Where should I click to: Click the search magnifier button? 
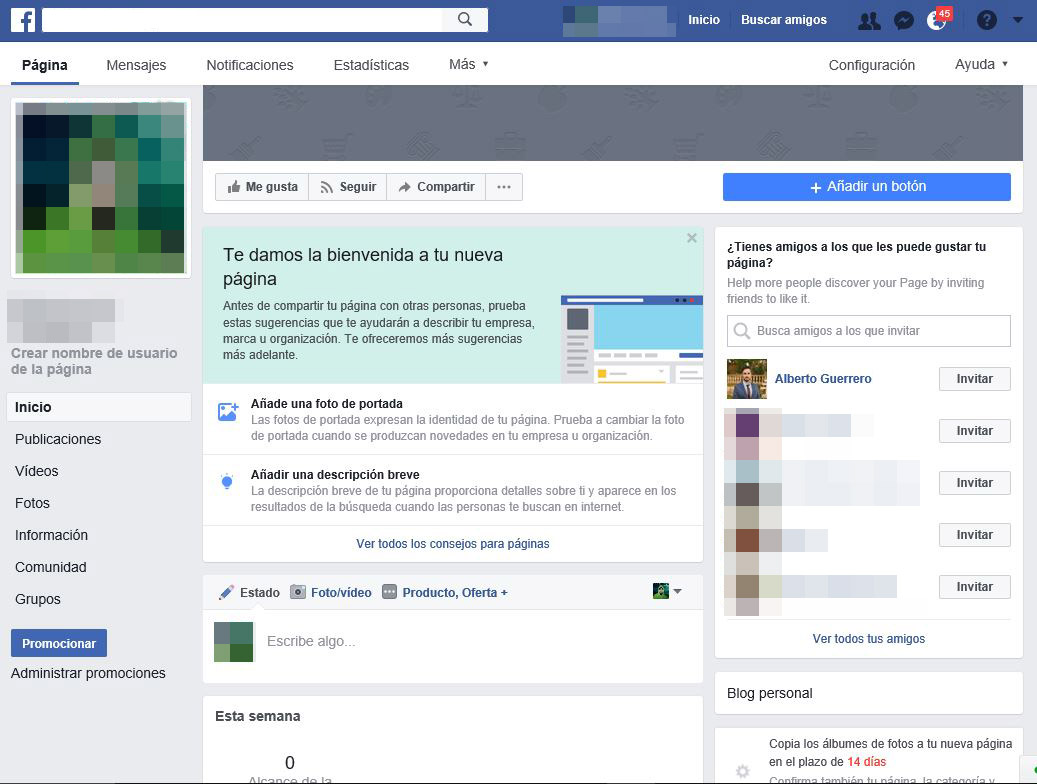[465, 19]
